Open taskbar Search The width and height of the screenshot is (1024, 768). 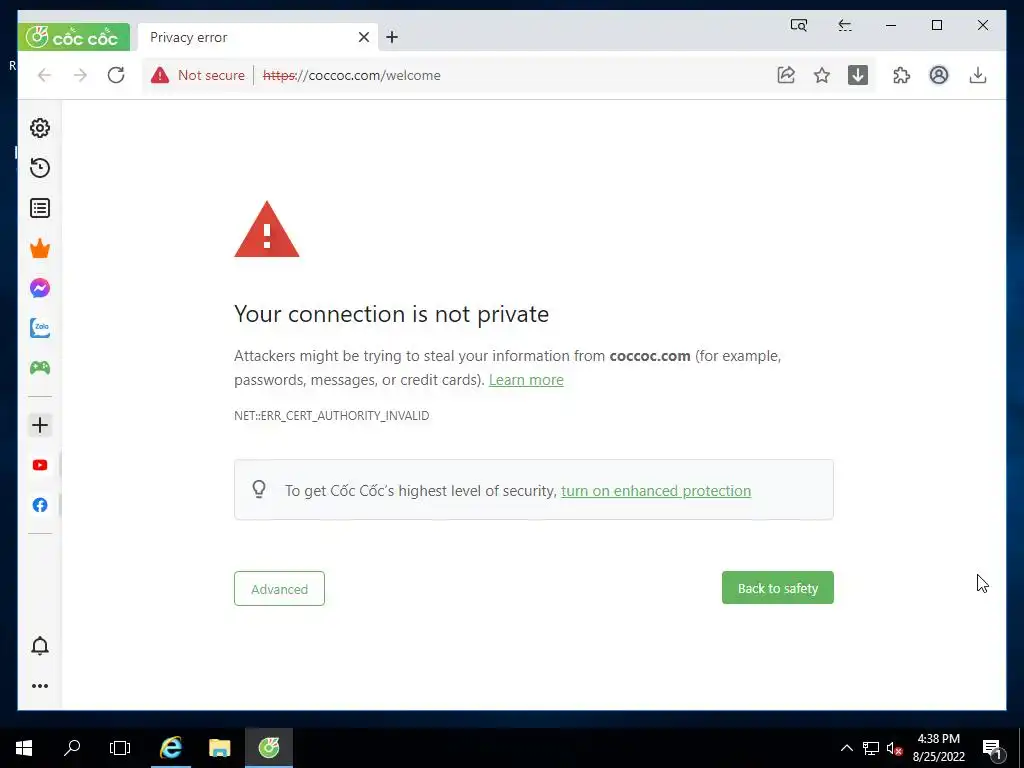72,748
